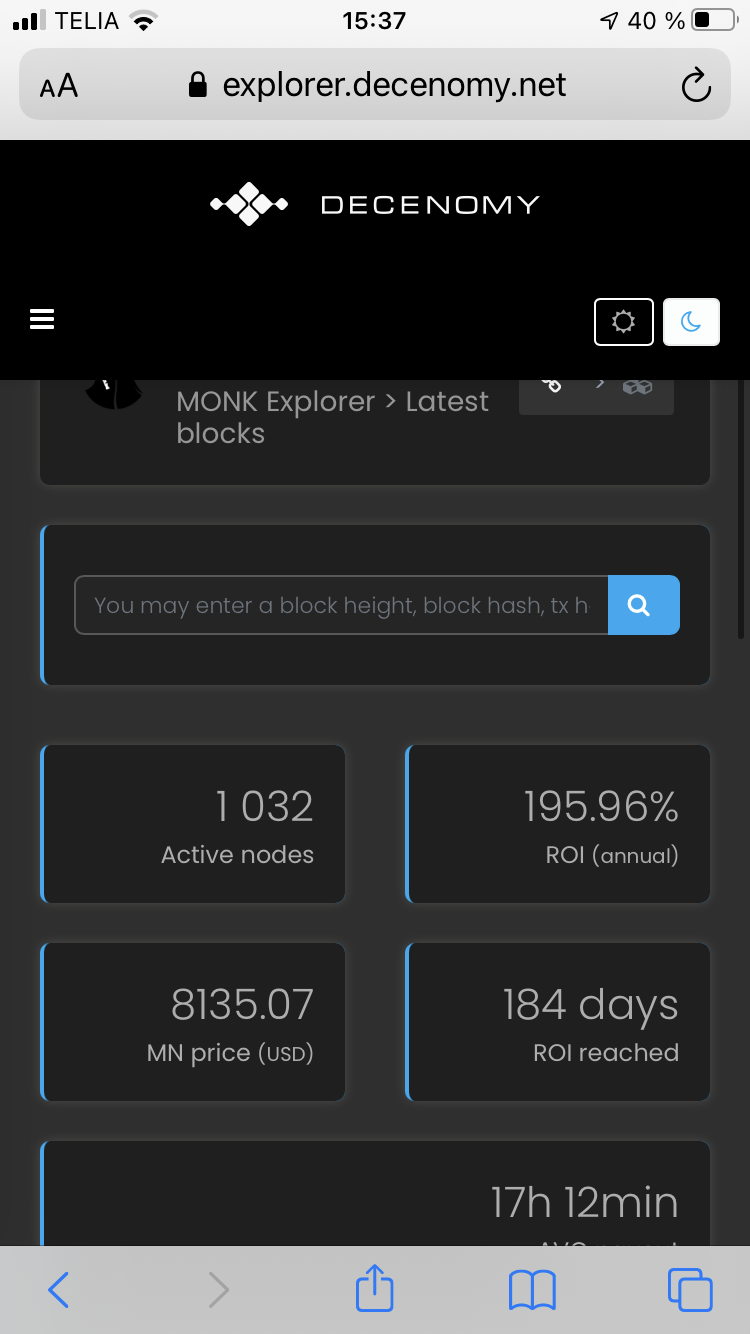Click the blue search magnifier button
This screenshot has height=1334, width=750.
pyautogui.click(x=643, y=605)
